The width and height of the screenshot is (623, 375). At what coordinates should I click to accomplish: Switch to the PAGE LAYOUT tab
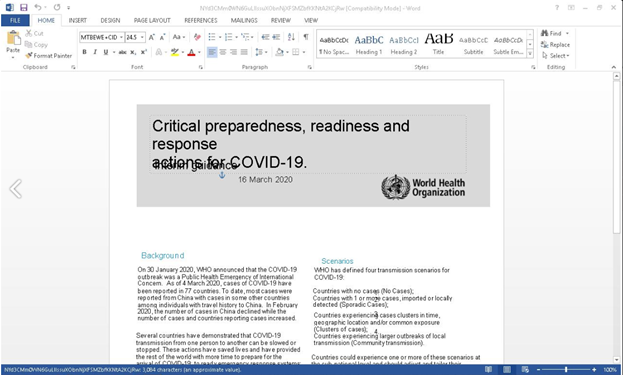click(x=152, y=20)
